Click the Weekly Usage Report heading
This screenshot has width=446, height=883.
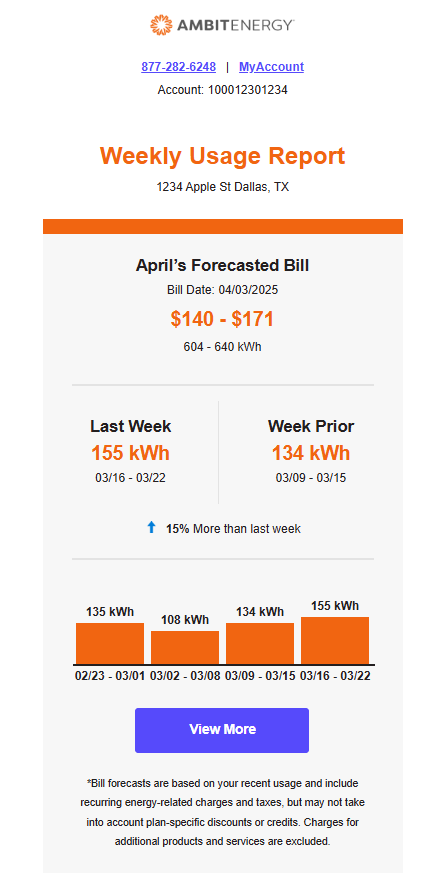pos(222,156)
